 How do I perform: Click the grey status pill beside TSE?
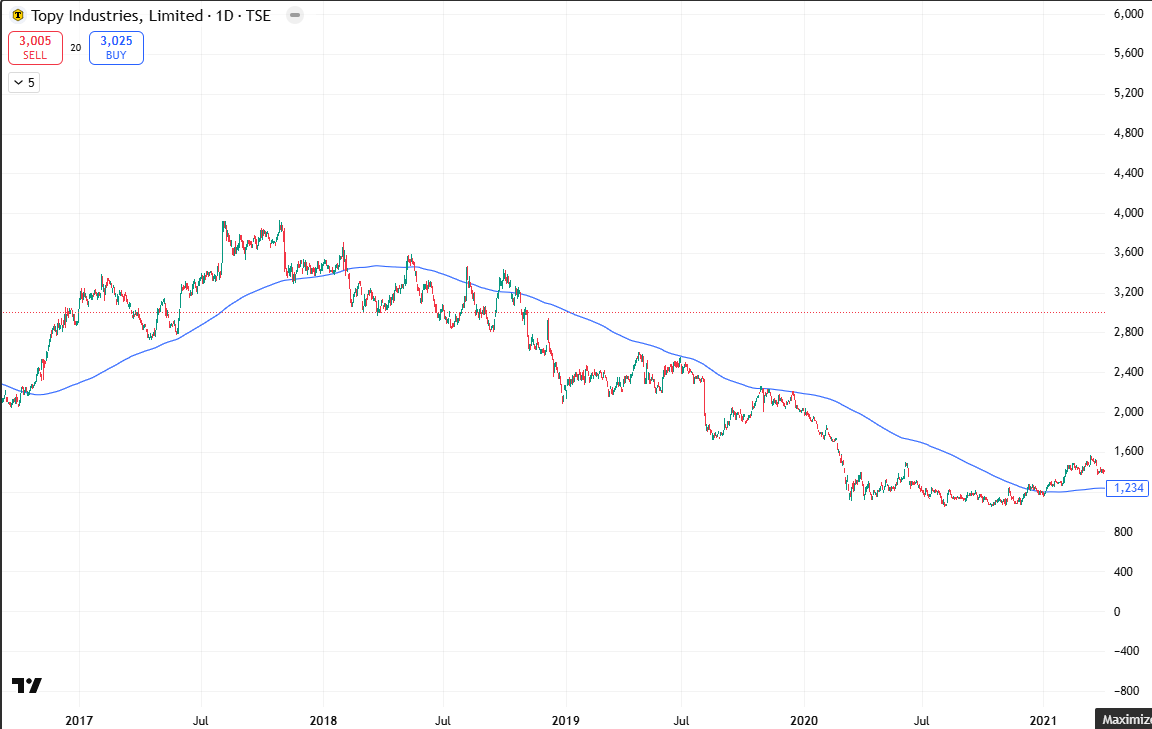295,15
